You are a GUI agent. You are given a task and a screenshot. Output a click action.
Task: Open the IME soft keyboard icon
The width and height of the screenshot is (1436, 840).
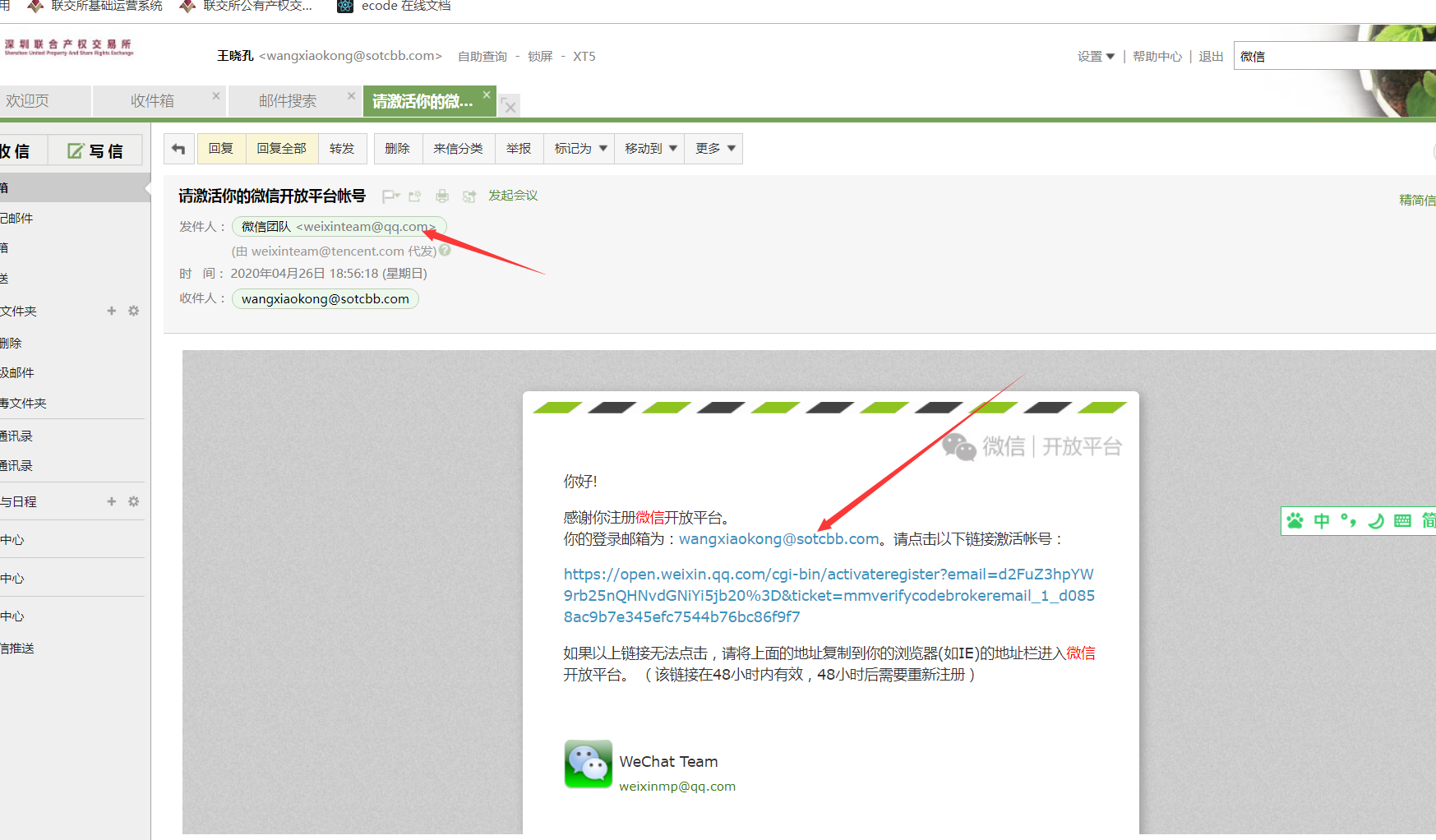pos(1403,521)
